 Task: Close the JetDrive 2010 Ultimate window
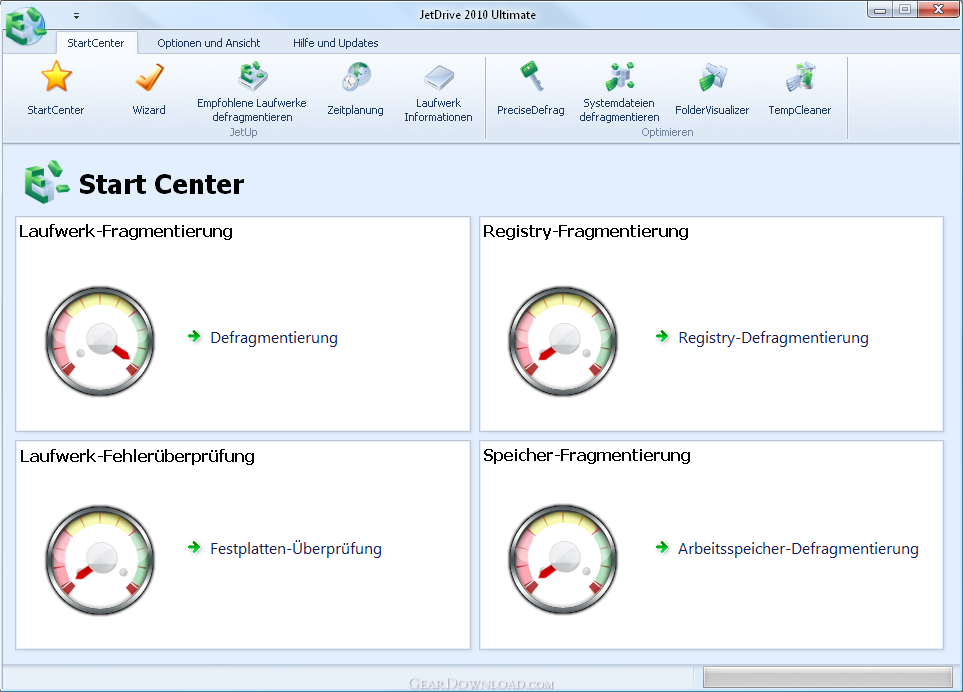pyautogui.click(x=938, y=10)
